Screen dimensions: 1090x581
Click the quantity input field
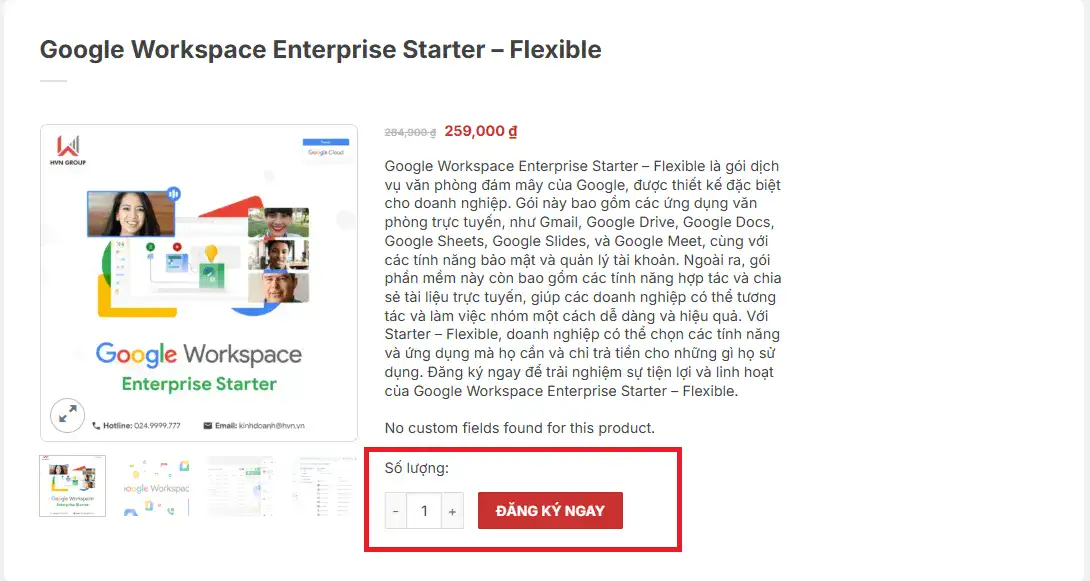[x=424, y=511]
